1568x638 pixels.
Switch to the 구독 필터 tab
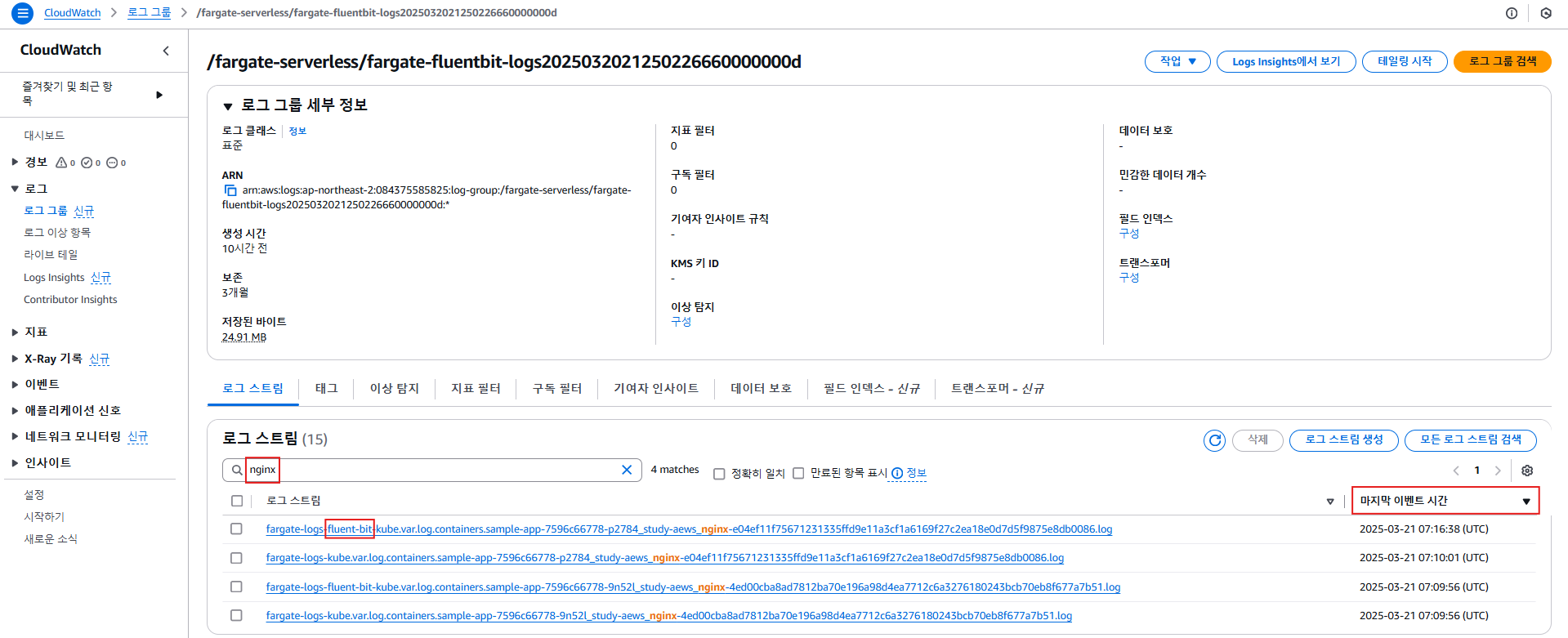(557, 389)
